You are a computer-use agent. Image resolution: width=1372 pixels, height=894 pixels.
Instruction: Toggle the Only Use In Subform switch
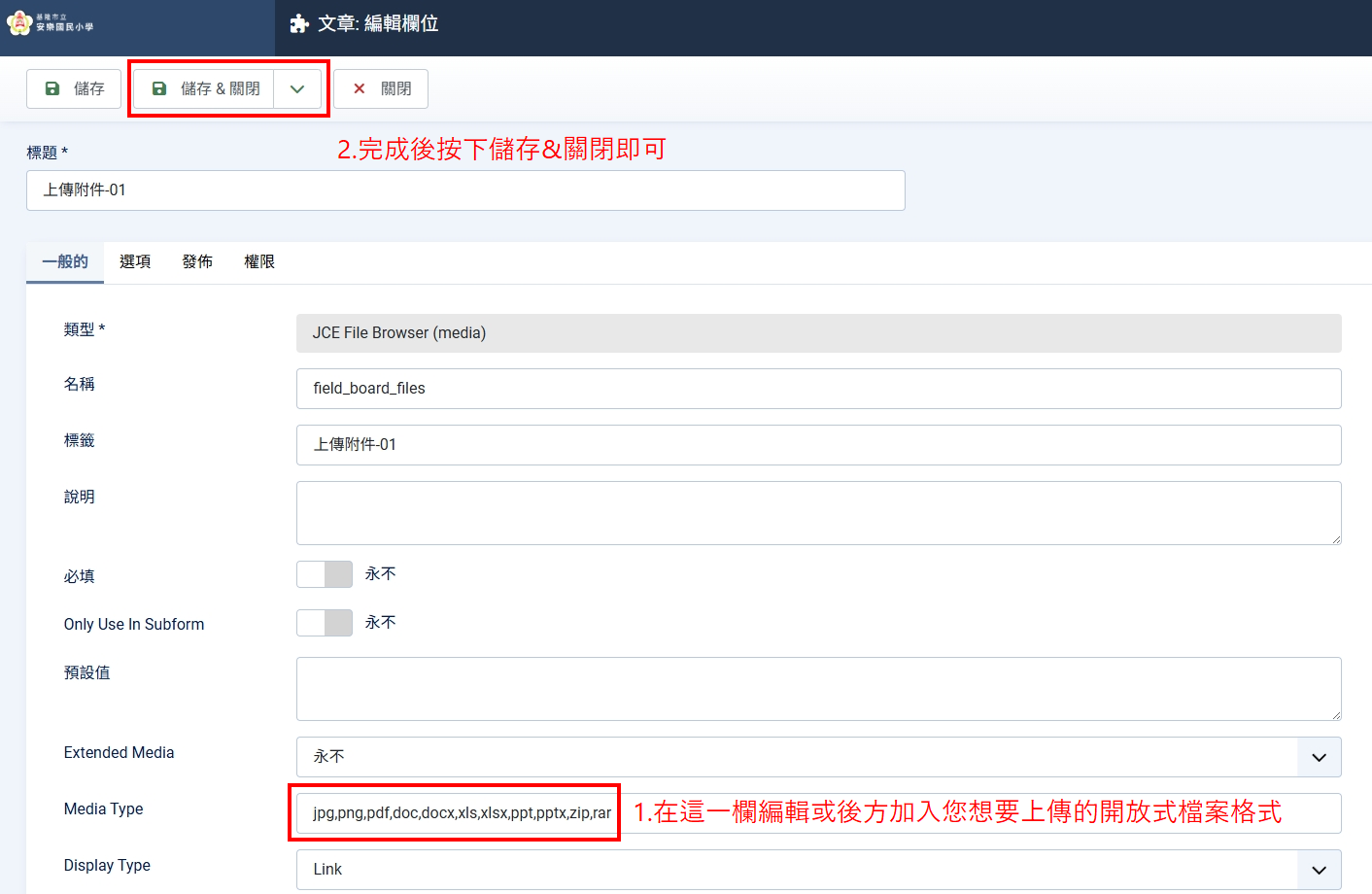[x=325, y=623]
